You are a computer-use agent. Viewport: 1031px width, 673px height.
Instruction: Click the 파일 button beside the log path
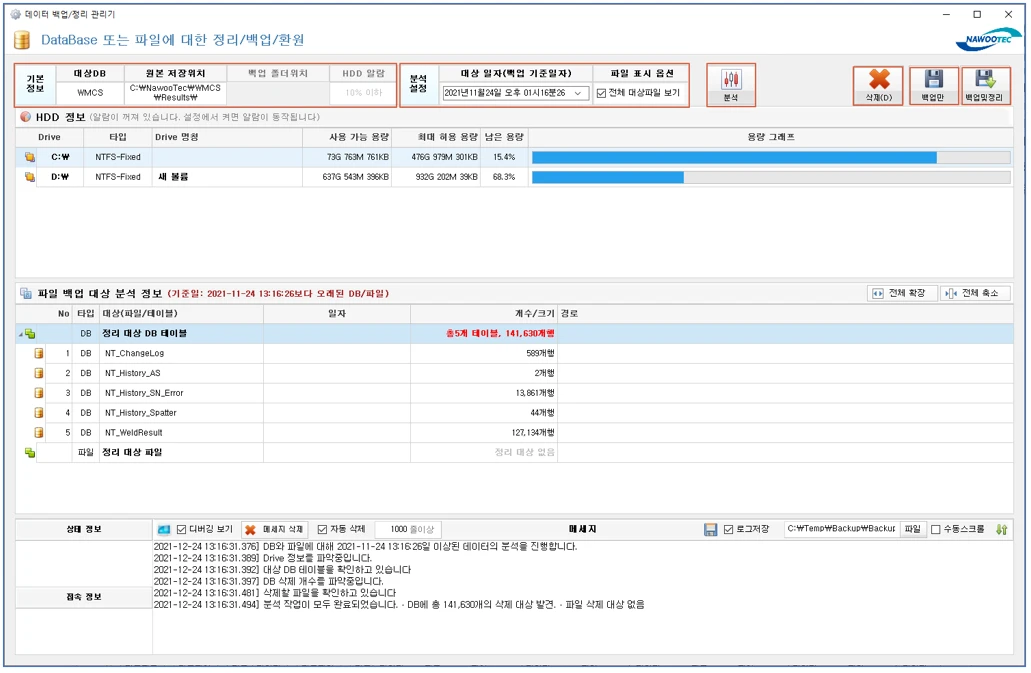[x=913, y=529]
